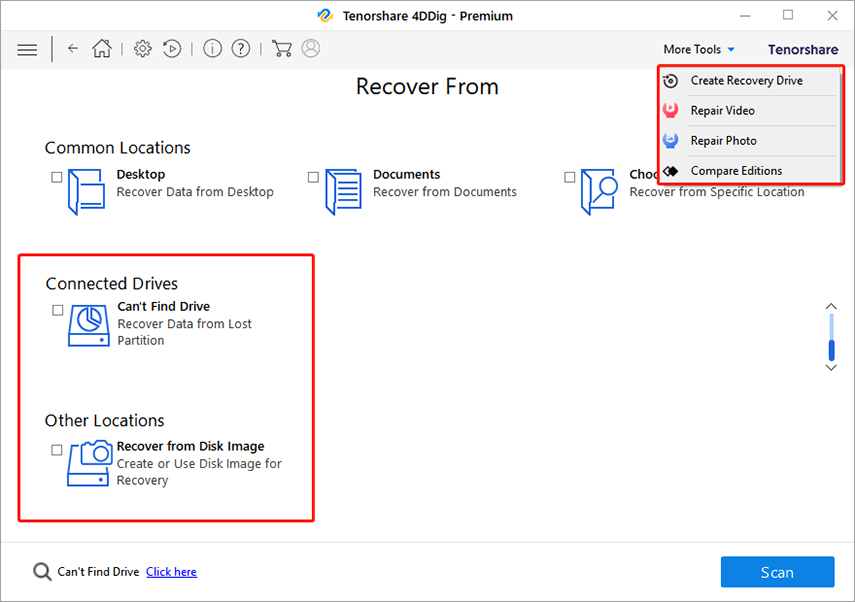Tick the specific location checkbox
Image resolution: width=855 pixels, height=602 pixels.
coord(570,177)
